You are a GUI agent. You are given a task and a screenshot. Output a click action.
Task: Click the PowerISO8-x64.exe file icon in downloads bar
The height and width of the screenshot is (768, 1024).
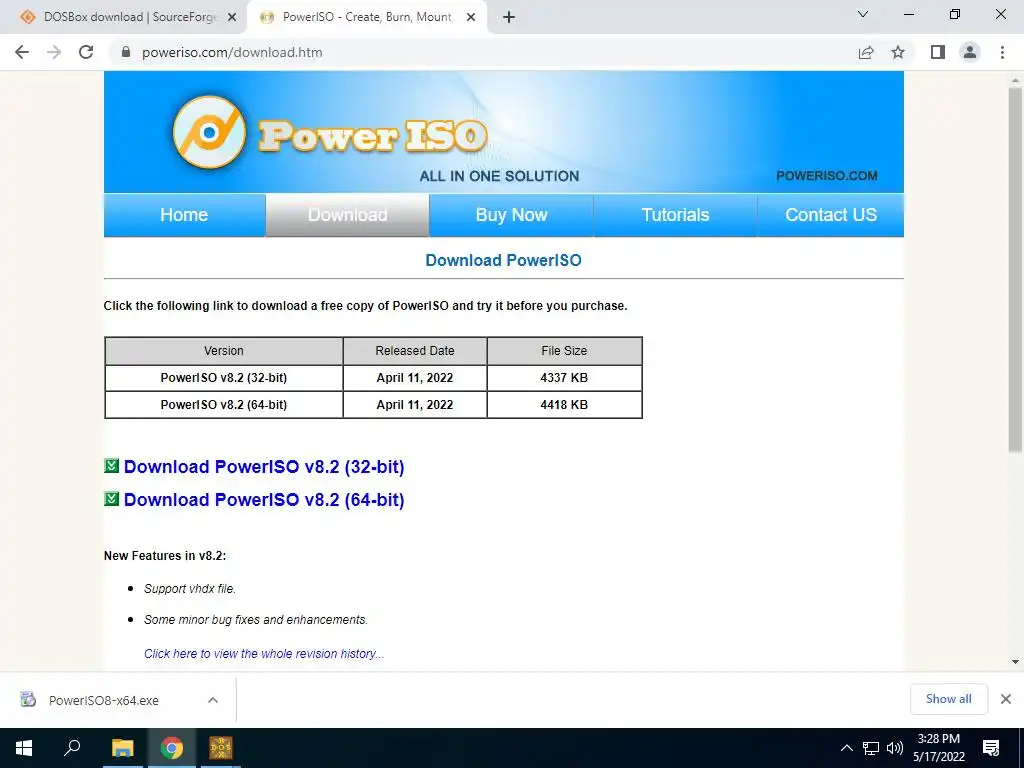[x=28, y=699]
